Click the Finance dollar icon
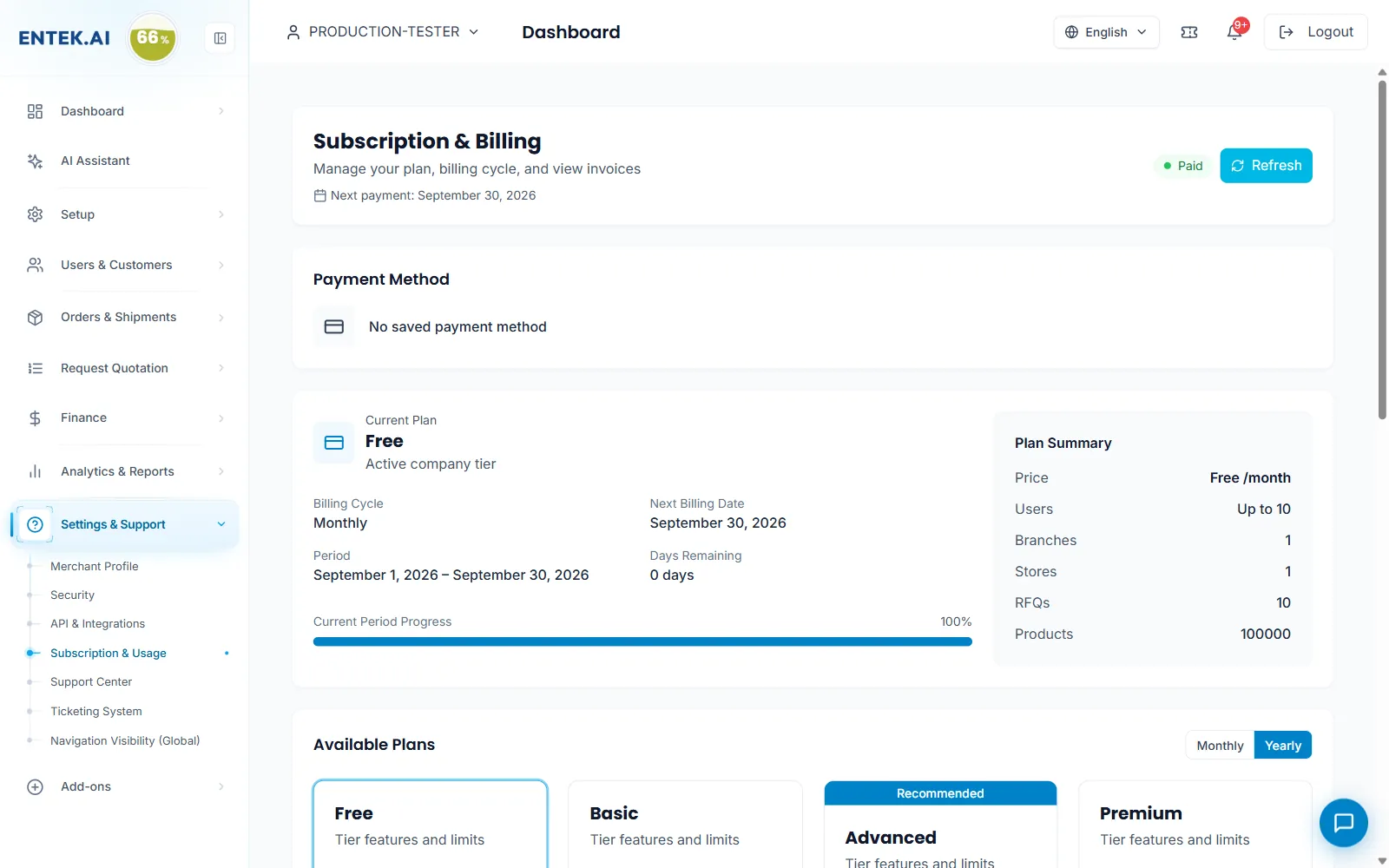1389x868 pixels. click(x=35, y=418)
